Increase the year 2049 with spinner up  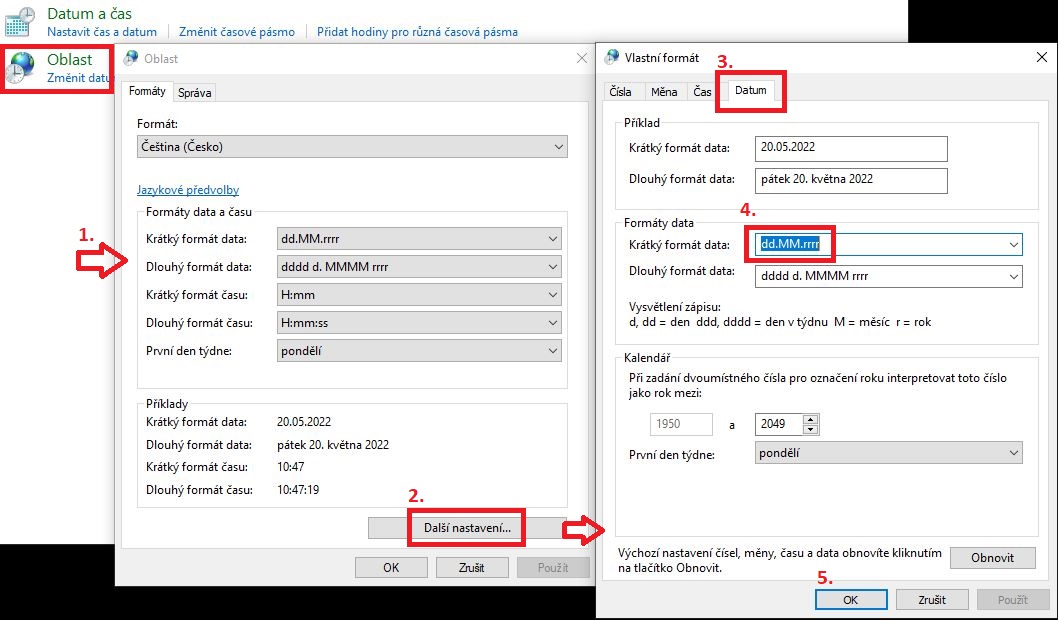tap(810, 419)
